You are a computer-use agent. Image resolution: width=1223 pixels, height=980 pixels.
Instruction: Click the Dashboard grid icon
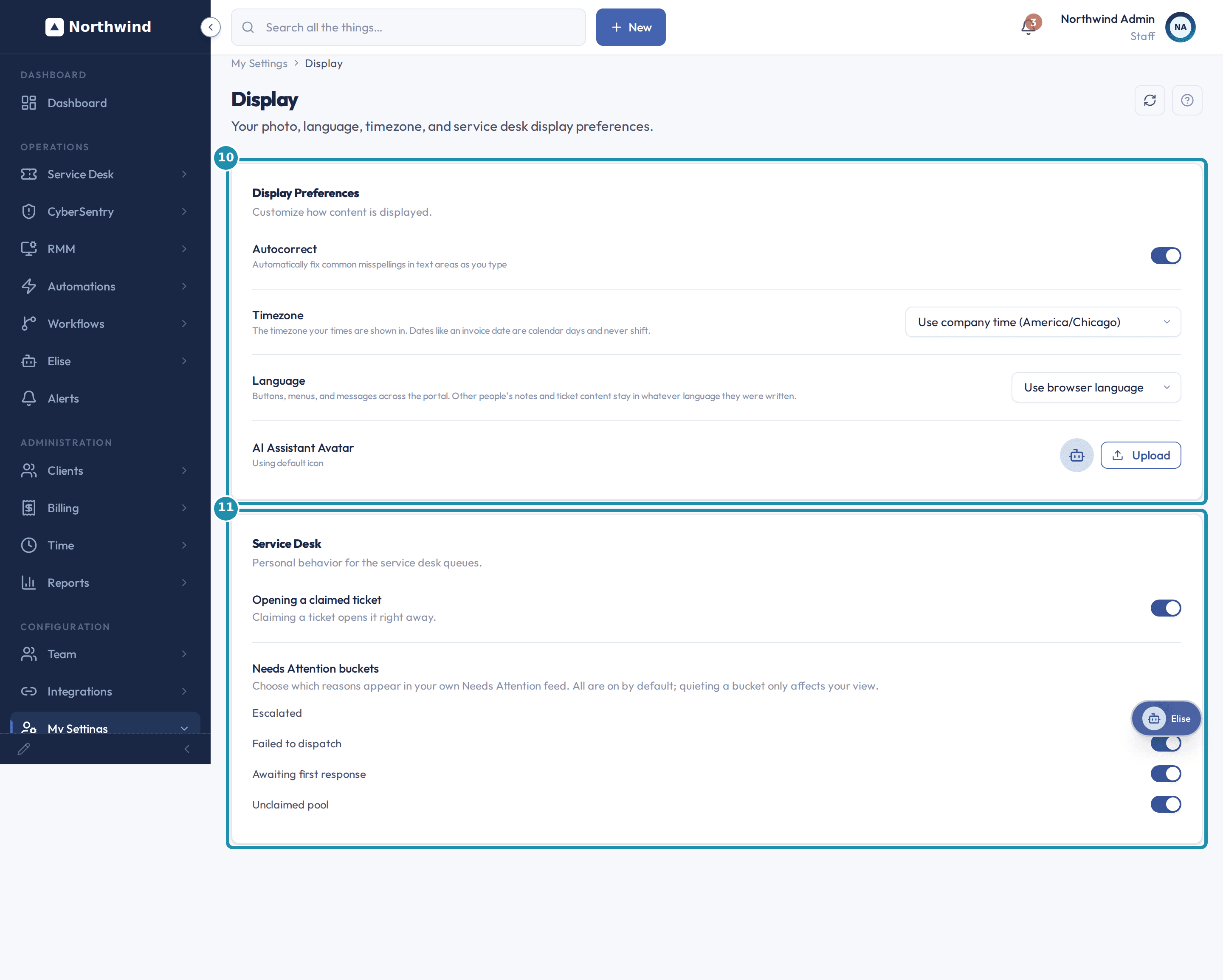click(29, 103)
